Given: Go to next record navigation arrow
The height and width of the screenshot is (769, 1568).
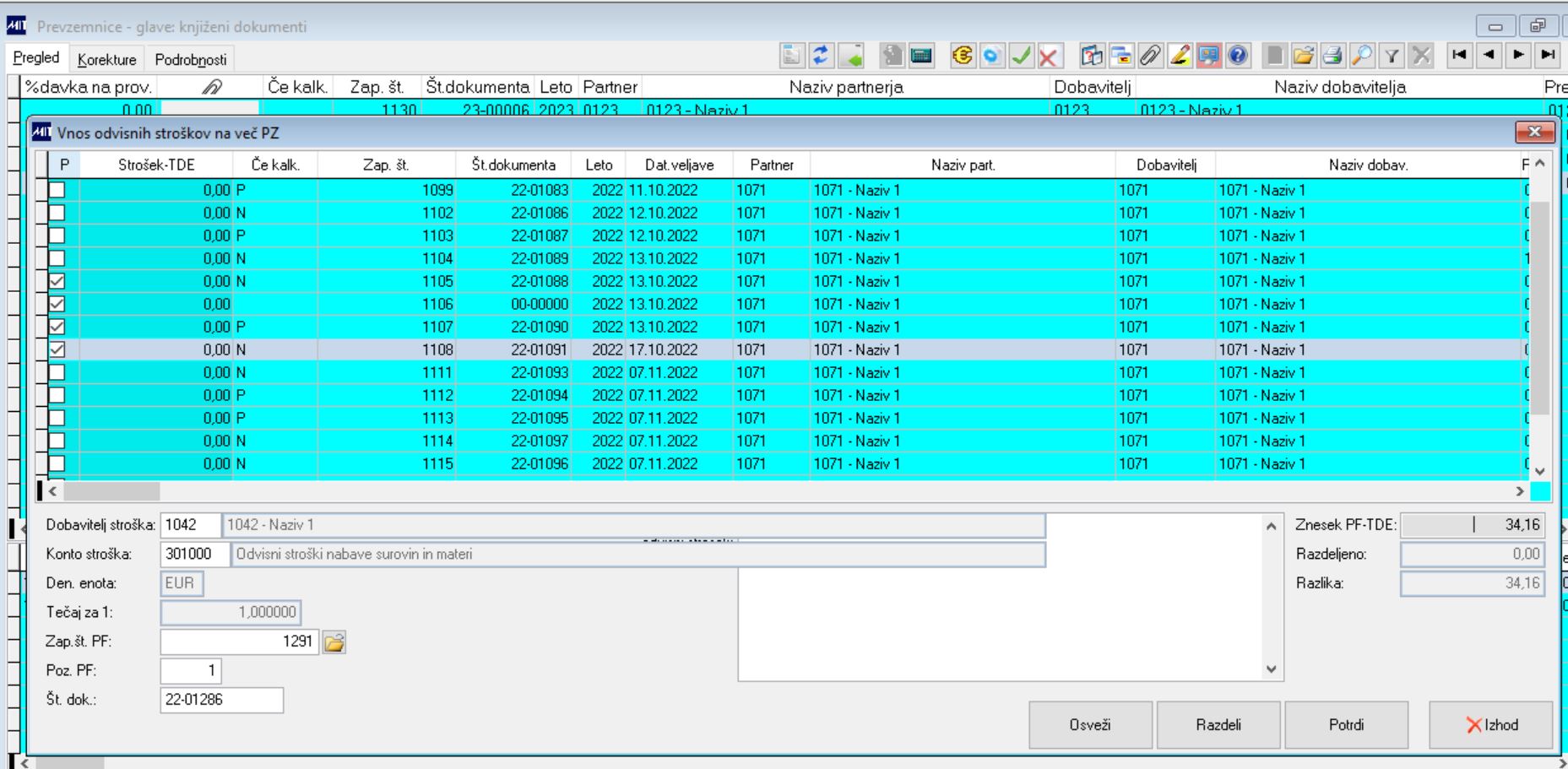Looking at the screenshot, I should 1518,55.
